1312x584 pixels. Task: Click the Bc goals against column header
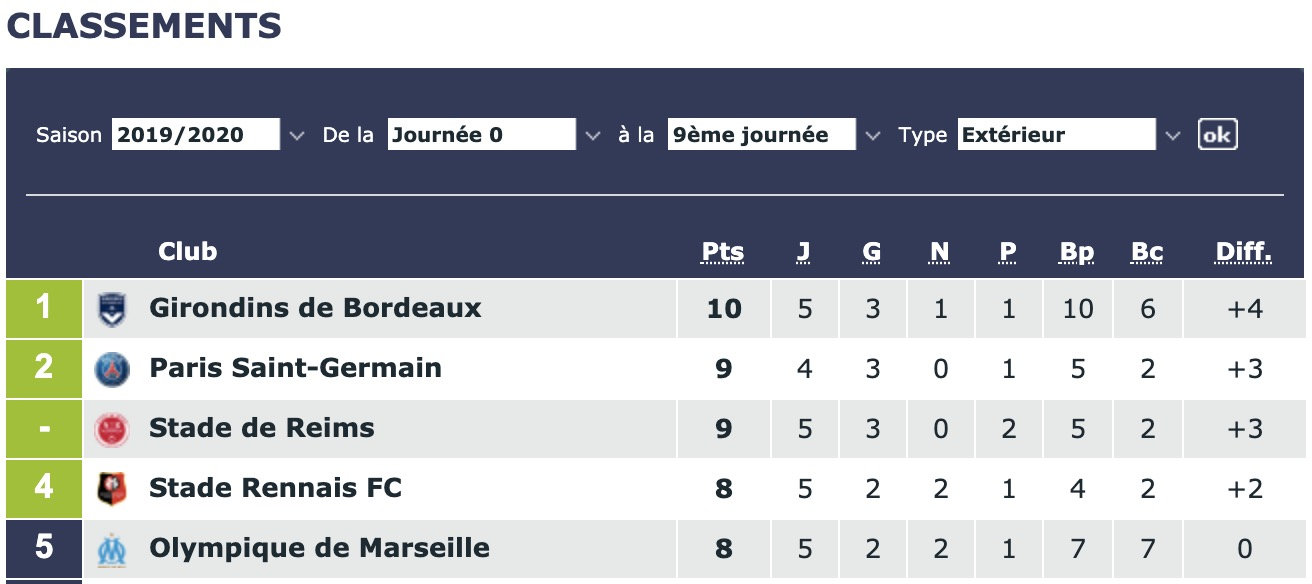1146,252
